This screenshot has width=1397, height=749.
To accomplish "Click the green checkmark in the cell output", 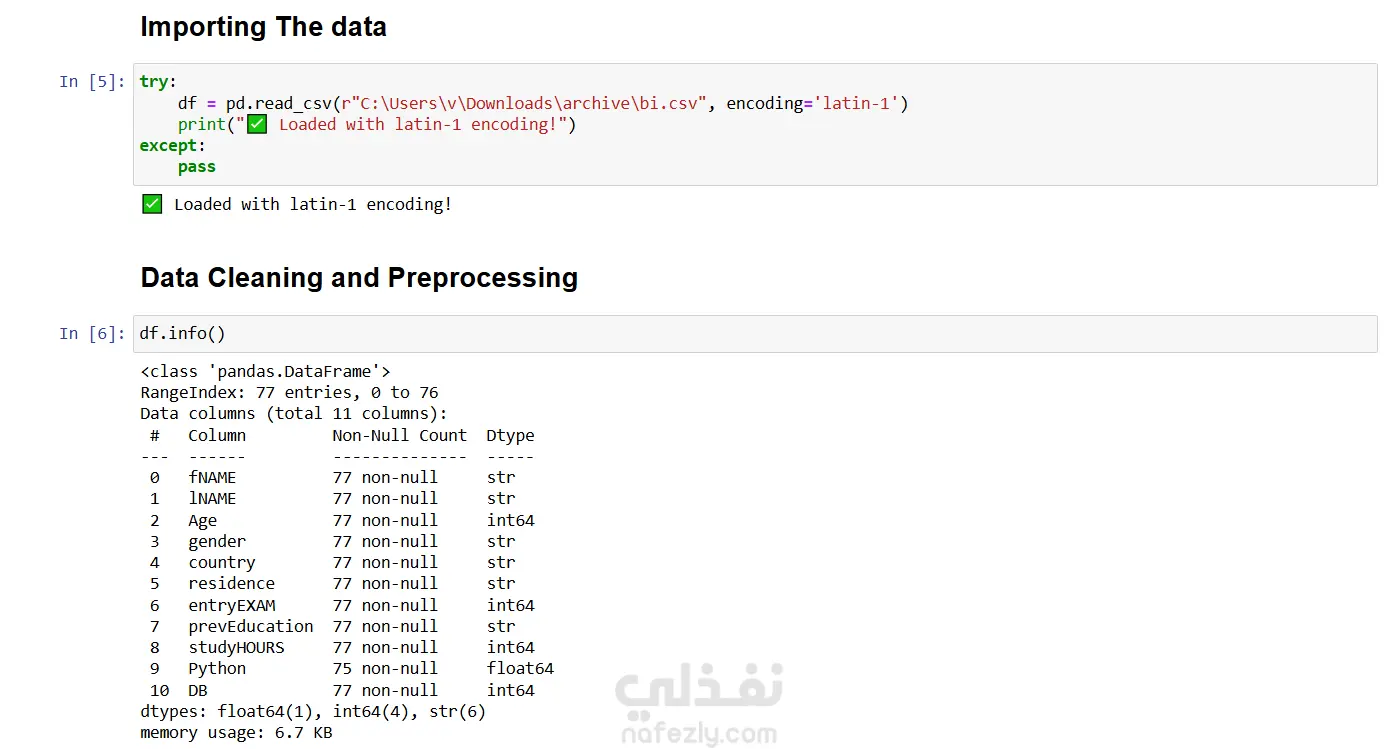I will (x=152, y=205).
